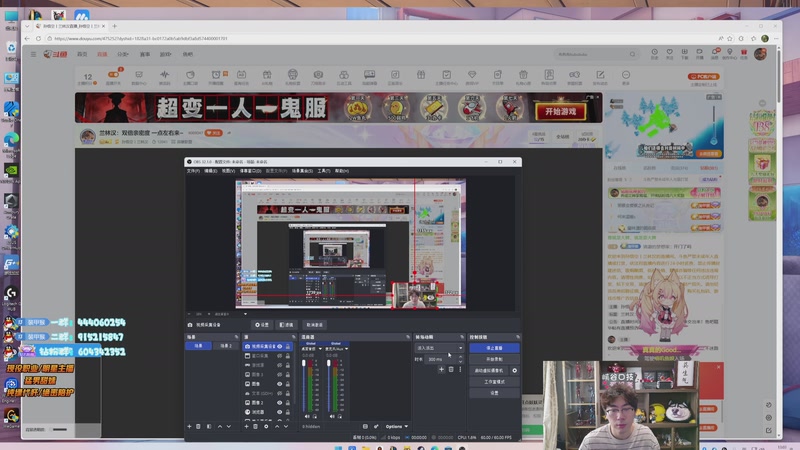Show the 图像 3 source
Image resolution: width=800 pixels, height=450 pixels.
279,374
